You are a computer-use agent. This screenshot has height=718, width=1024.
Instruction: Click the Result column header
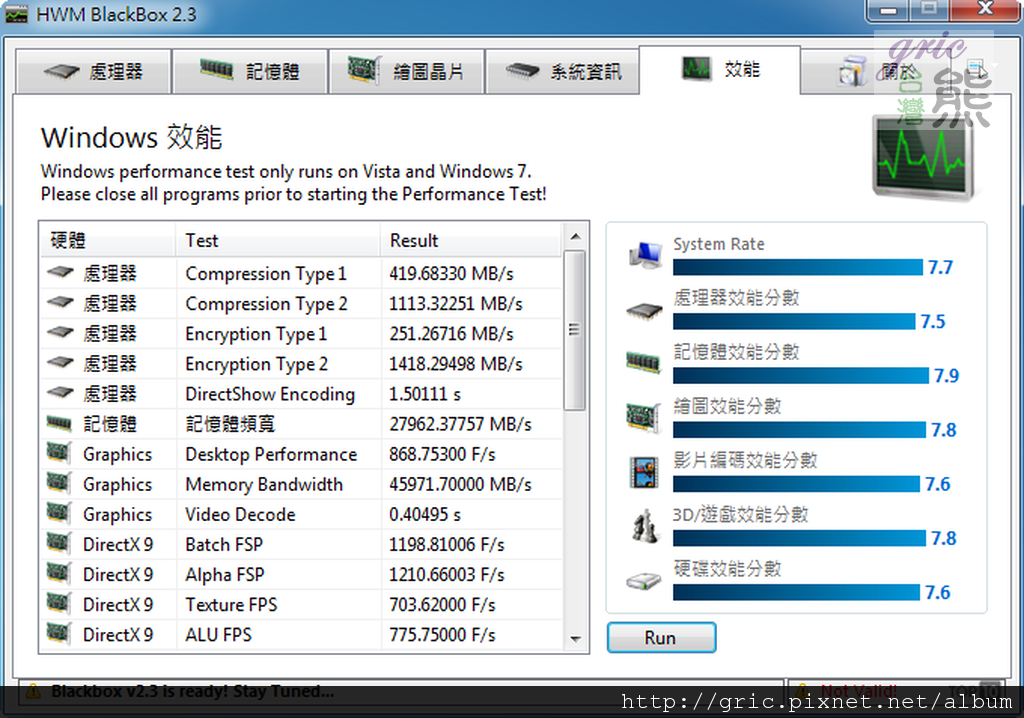470,240
